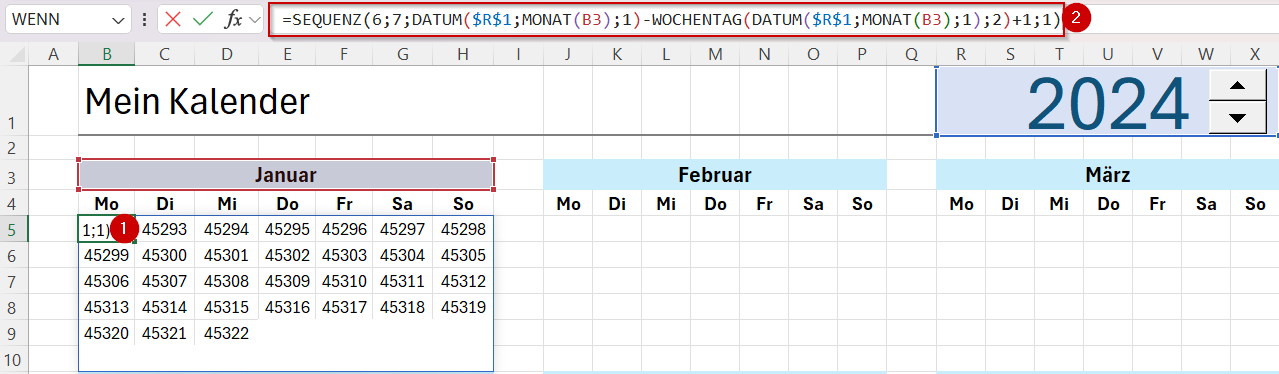Image resolution: width=1279 pixels, height=374 pixels.
Task: Select the März month header
Action: (x=1107, y=175)
